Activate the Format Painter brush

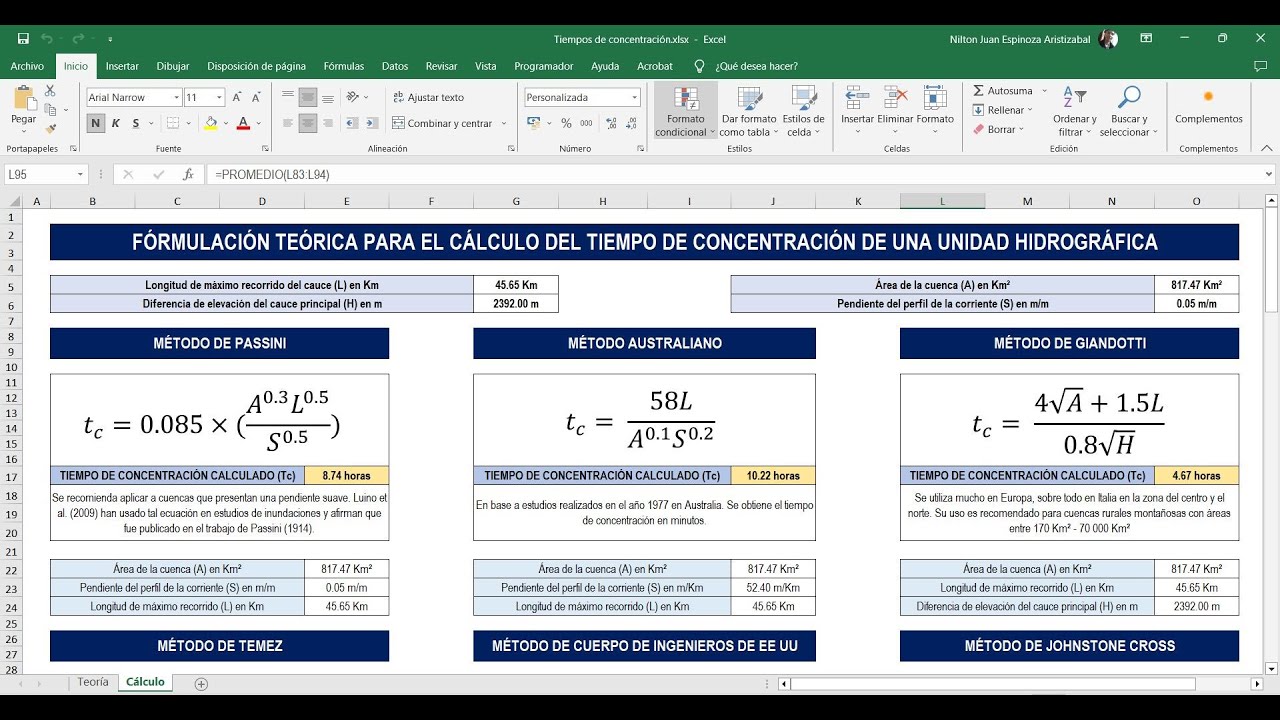pos(50,129)
